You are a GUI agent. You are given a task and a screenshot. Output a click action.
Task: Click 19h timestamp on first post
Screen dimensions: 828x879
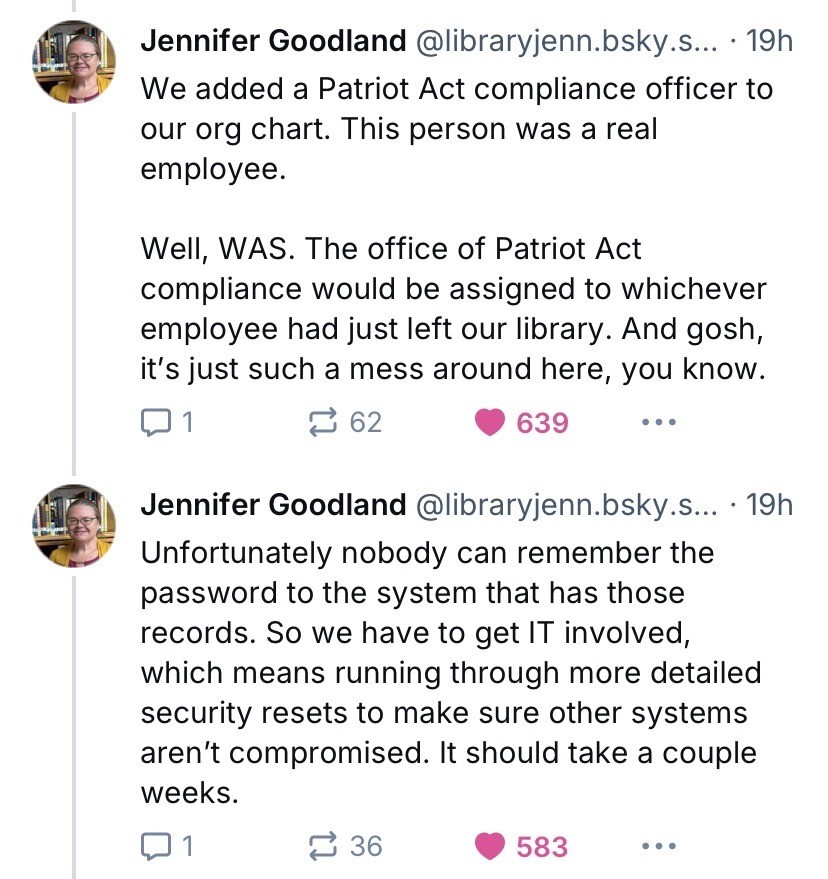click(x=769, y=41)
